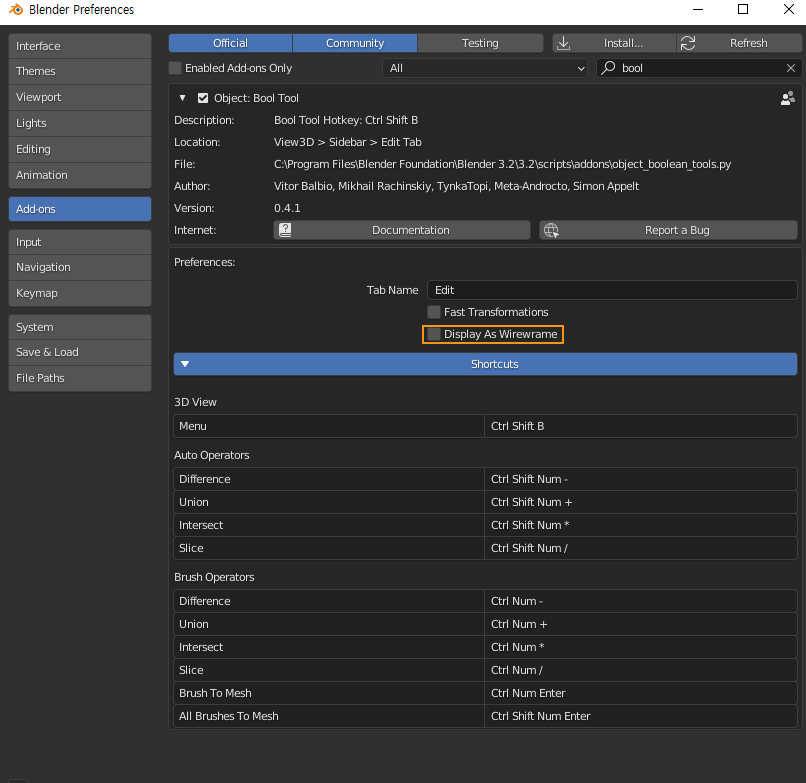Viewport: 806px width, 783px height.
Task: Click Brush Operators Difference row label
Action: coord(329,601)
